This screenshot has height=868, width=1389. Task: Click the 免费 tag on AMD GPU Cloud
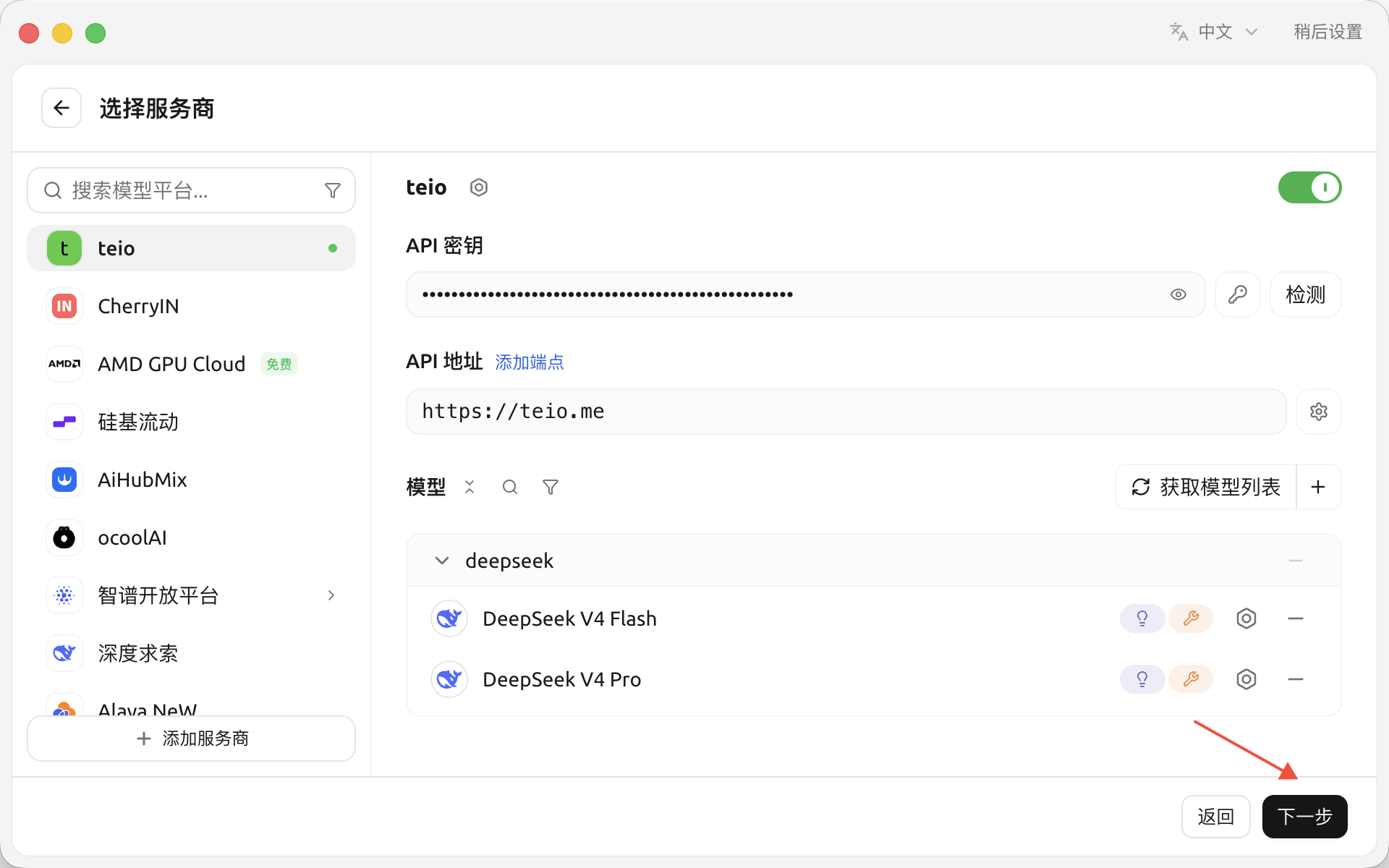pos(279,364)
